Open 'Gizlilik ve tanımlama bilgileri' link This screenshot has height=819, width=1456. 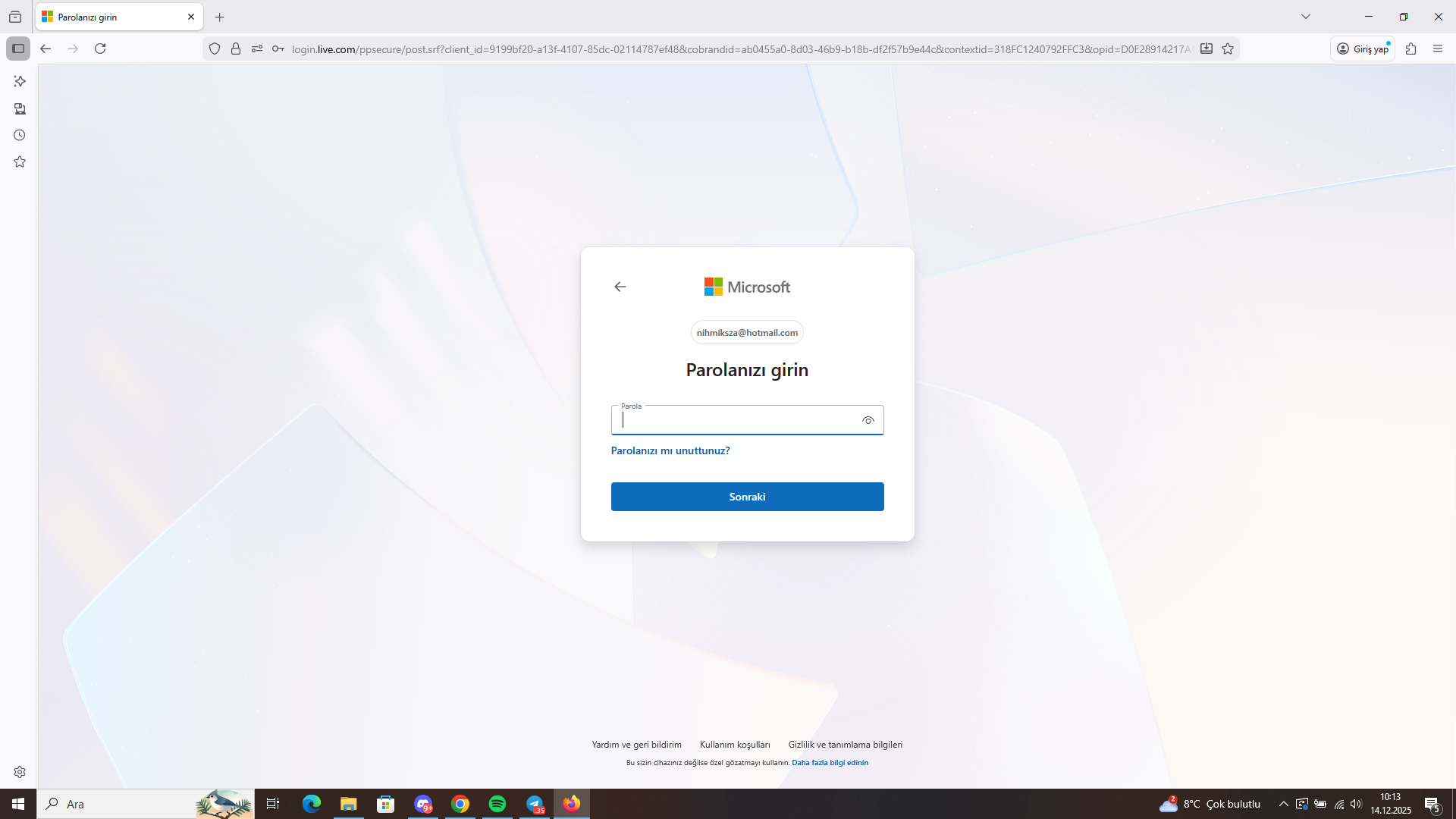(846, 745)
